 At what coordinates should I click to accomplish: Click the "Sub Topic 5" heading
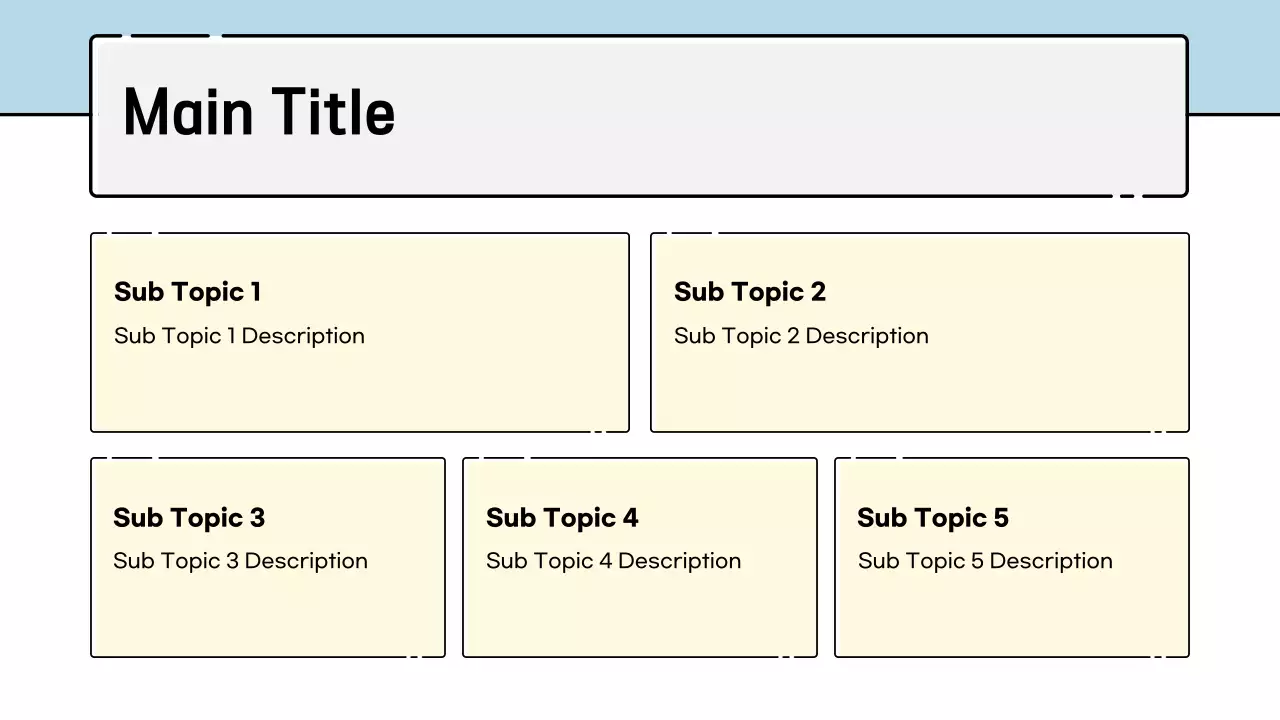tap(932, 518)
